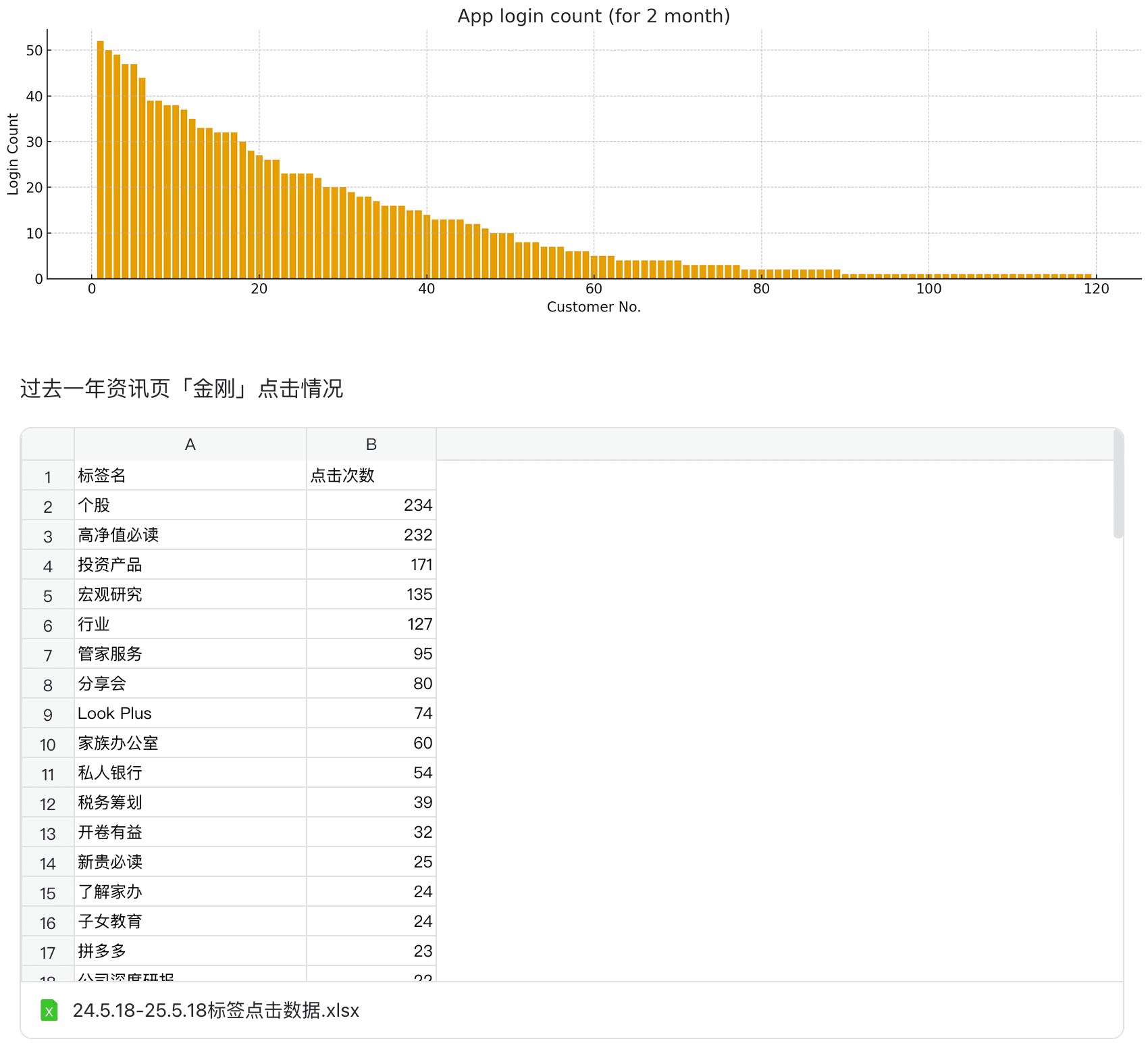
Task: Select row 17 header
Action: tap(48, 951)
